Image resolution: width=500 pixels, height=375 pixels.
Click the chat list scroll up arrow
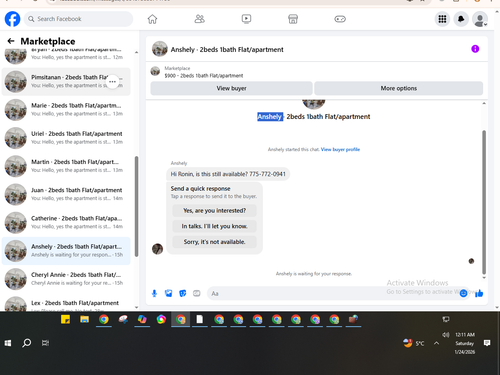tap(136, 52)
